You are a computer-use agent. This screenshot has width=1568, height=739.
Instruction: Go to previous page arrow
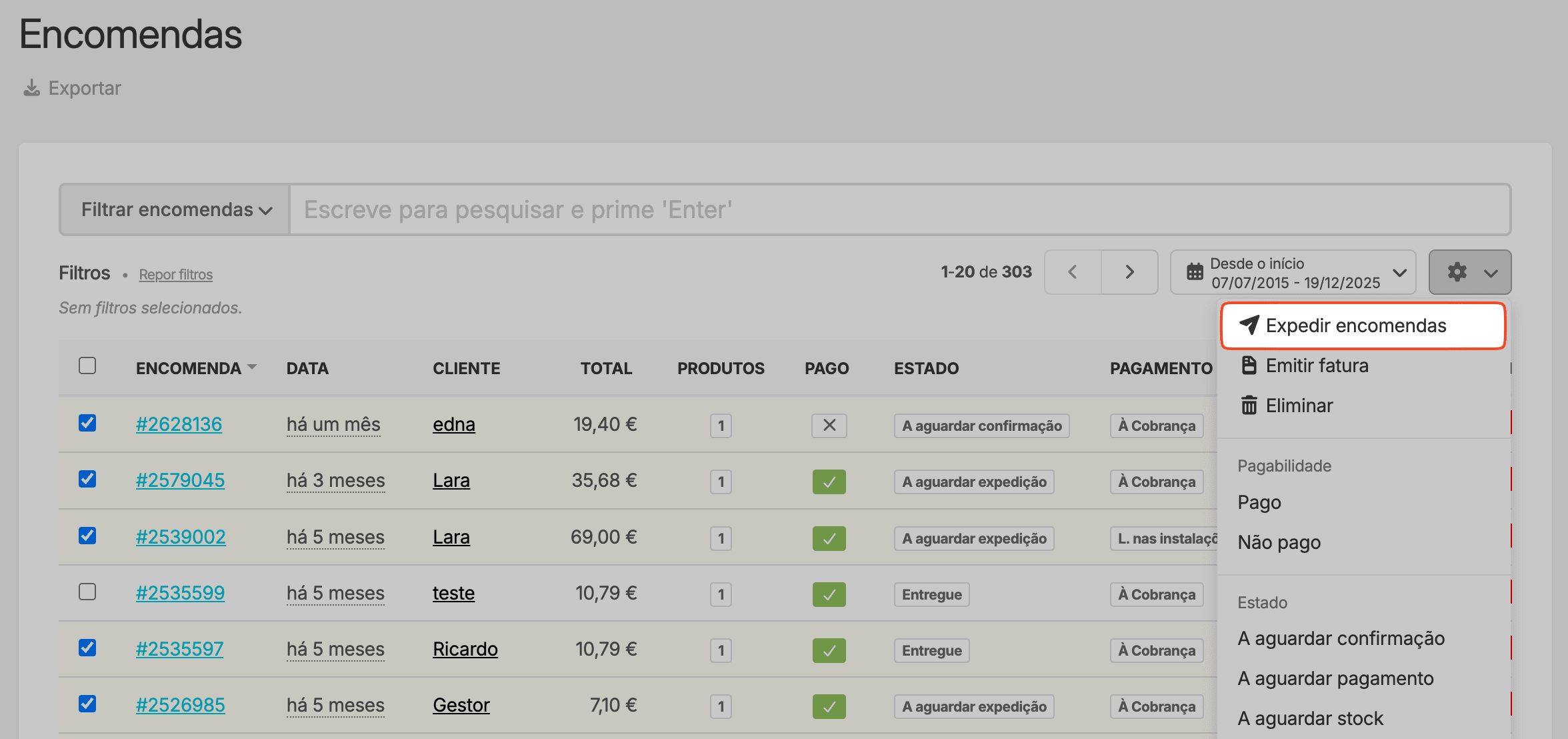click(x=1073, y=272)
